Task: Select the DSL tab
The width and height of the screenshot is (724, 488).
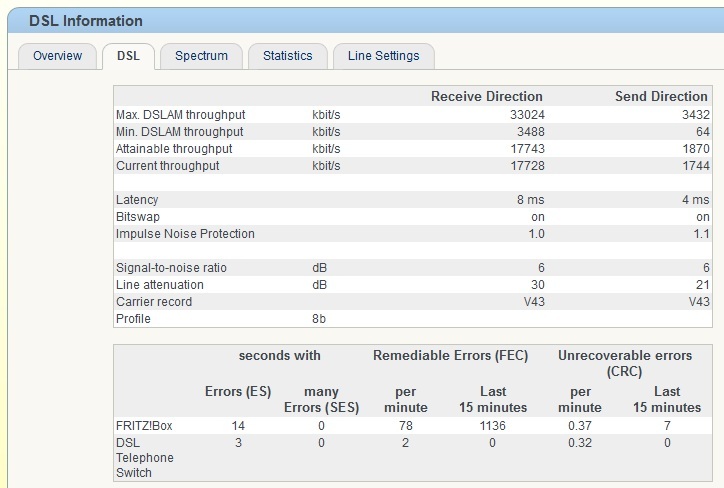Action: (128, 56)
